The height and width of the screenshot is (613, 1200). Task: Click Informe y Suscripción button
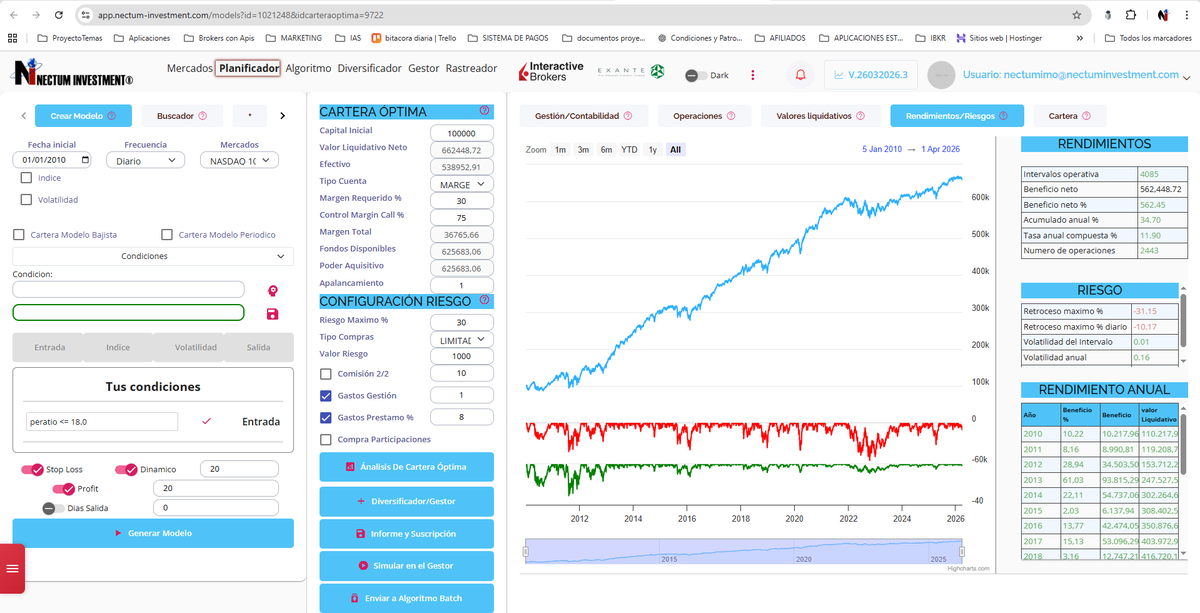pyautogui.click(x=406, y=533)
